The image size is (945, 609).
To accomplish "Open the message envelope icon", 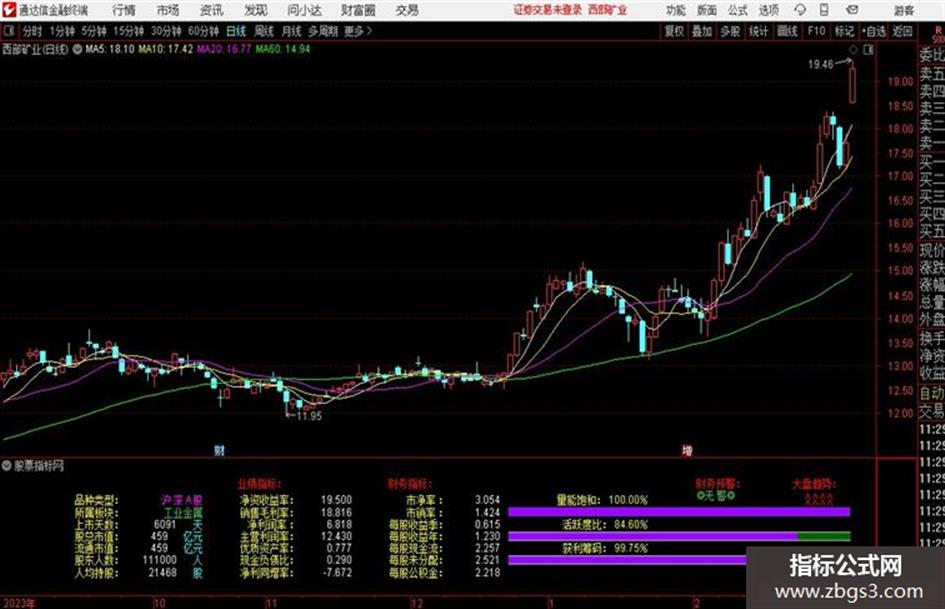I will tap(852, 10).
